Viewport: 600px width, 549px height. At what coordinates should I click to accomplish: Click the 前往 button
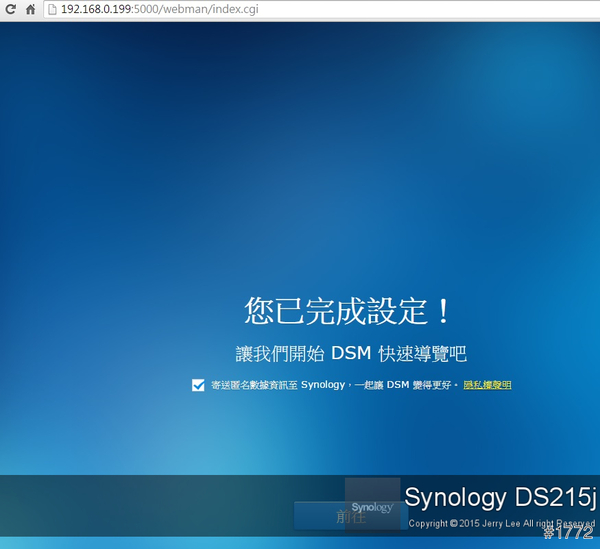click(x=351, y=516)
